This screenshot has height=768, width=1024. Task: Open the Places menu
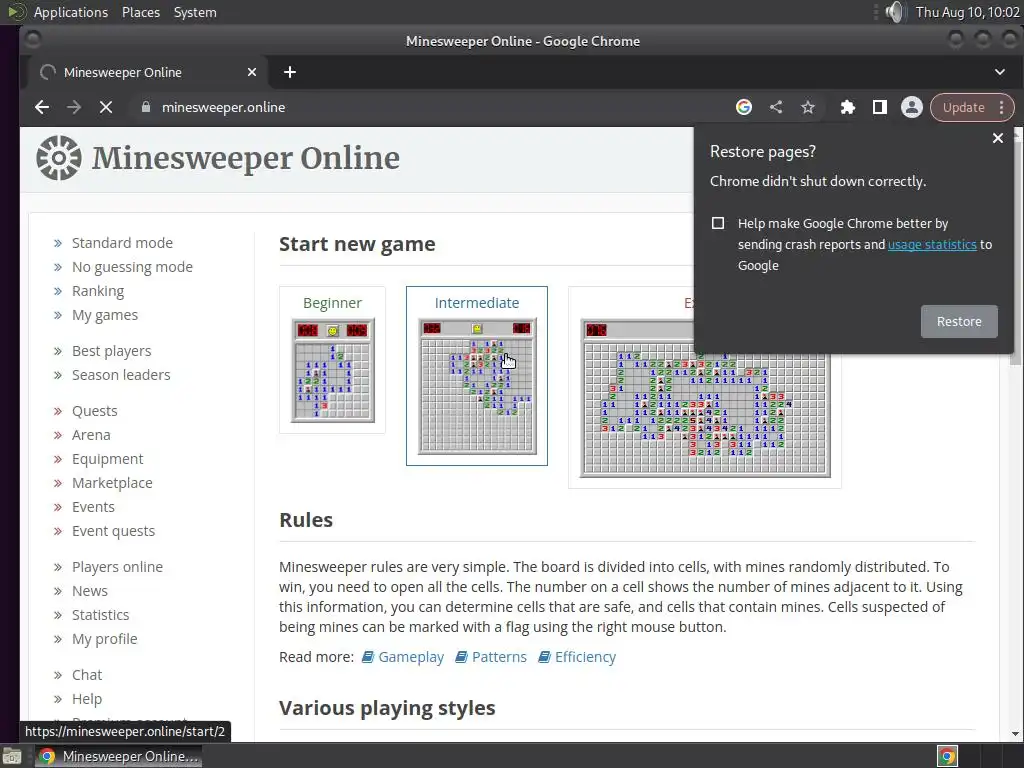click(x=140, y=12)
